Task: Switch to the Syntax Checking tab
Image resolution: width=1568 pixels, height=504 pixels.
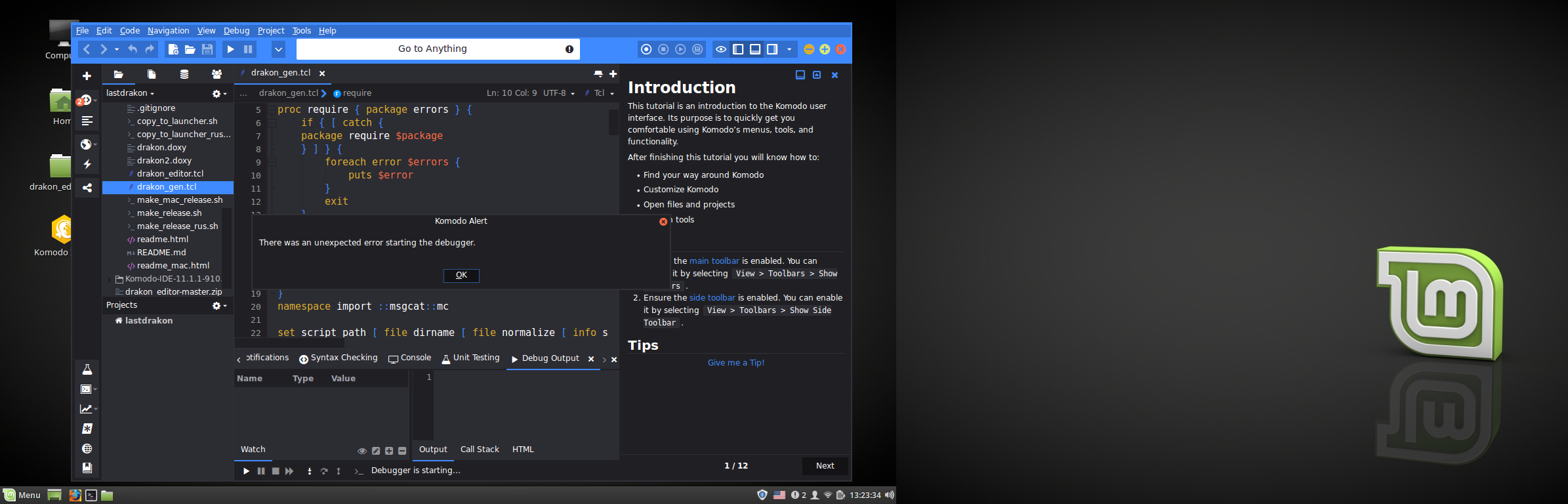Action: (x=339, y=358)
